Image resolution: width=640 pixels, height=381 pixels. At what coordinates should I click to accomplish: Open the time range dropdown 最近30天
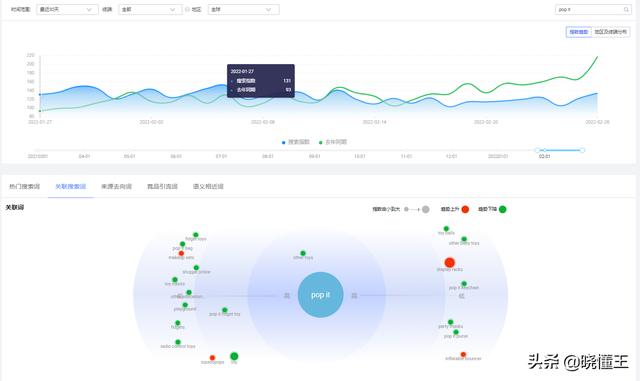67,9
